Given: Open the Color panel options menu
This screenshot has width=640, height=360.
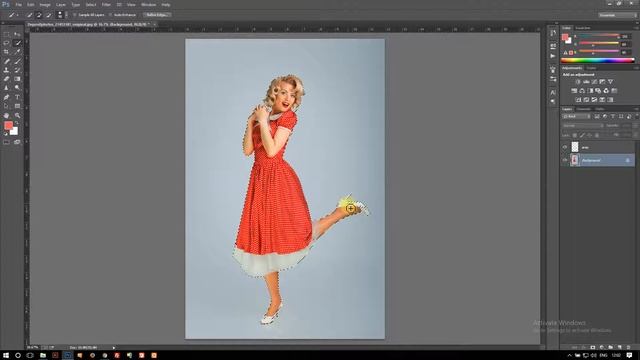Looking at the screenshot, I should pyautogui.click(x=636, y=28).
